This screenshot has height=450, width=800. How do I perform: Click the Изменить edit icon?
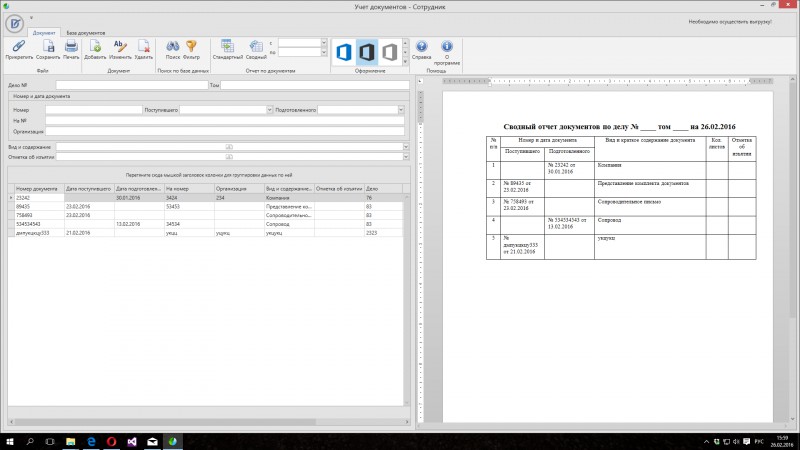(x=120, y=46)
